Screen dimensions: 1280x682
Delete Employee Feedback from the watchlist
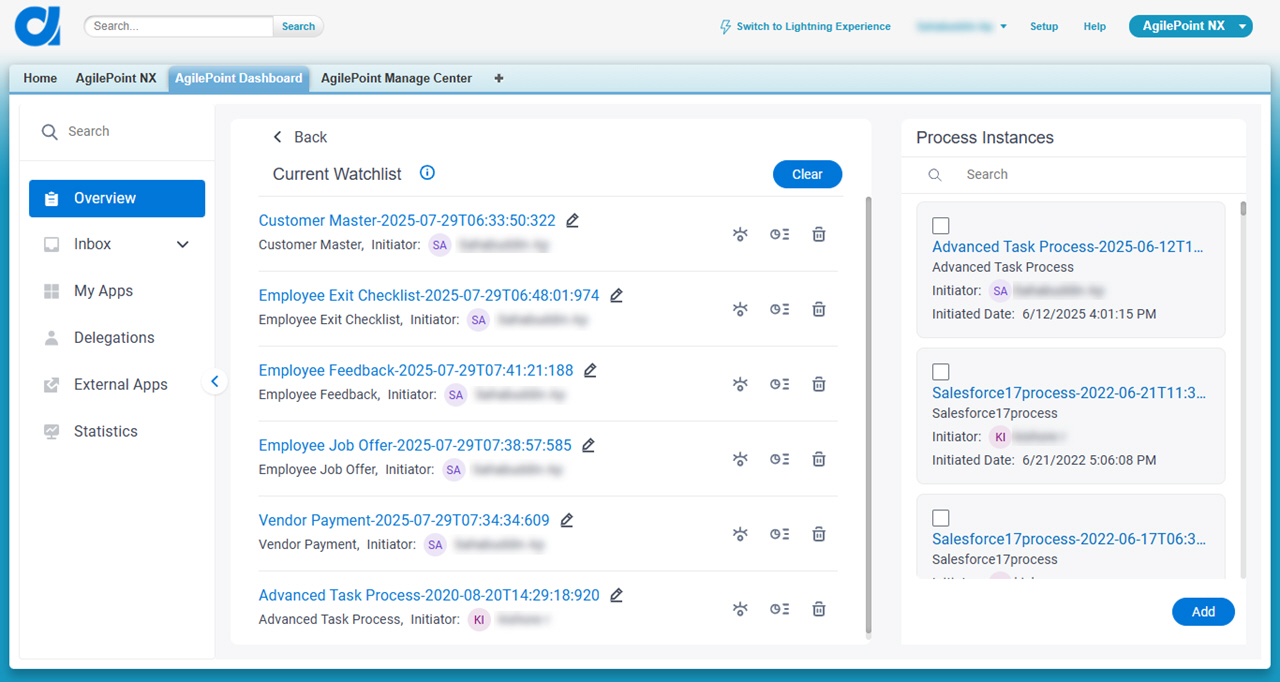click(x=819, y=384)
